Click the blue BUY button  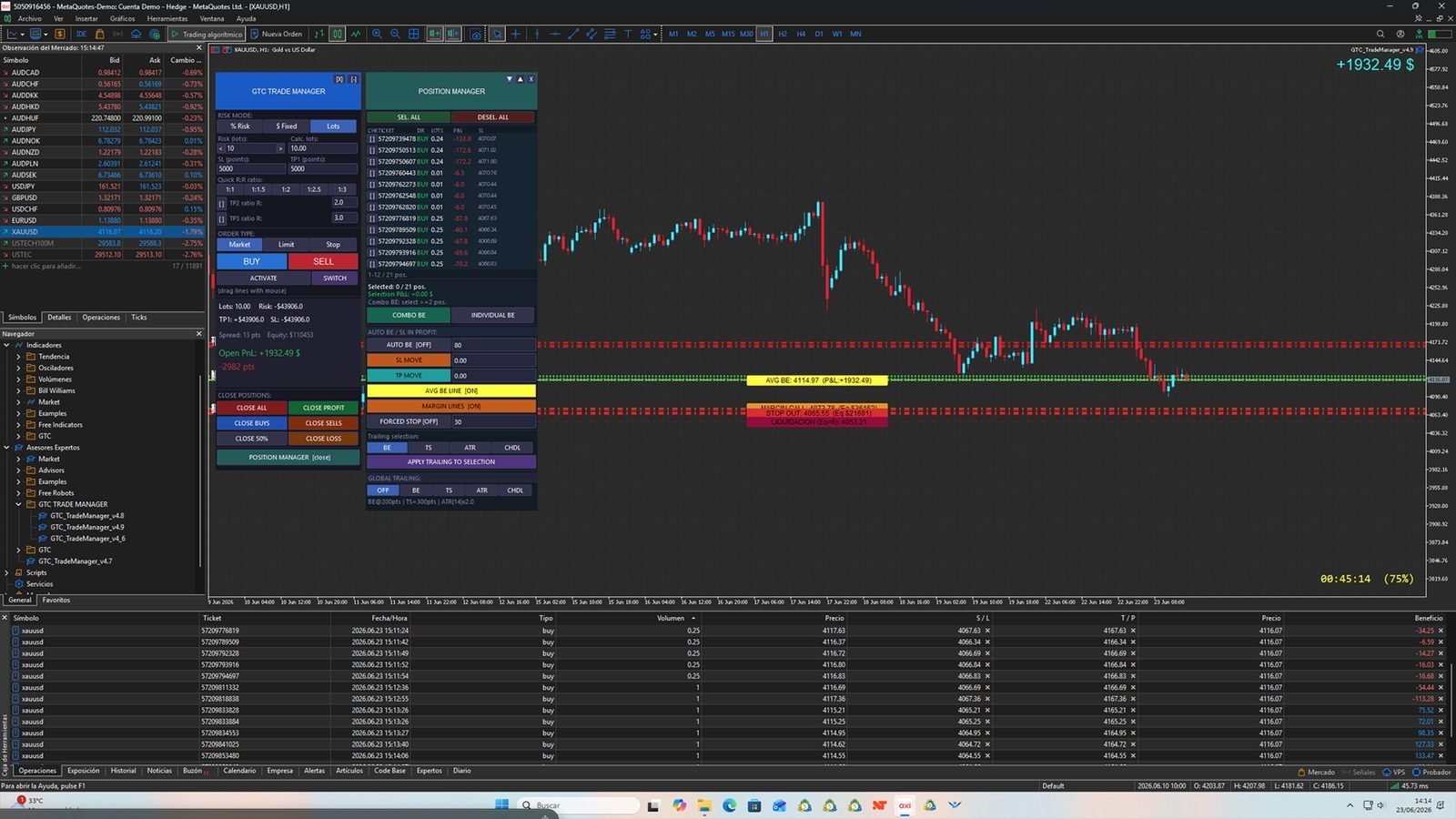(251, 261)
